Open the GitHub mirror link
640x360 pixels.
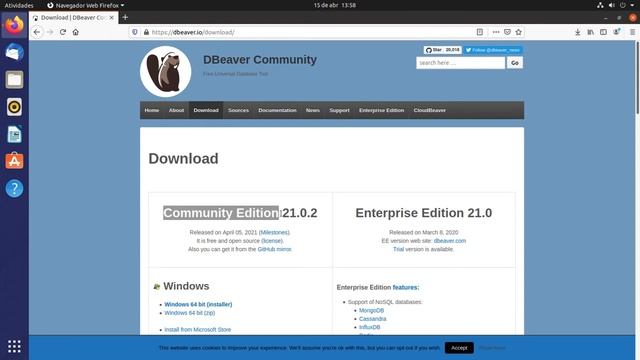point(274,249)
